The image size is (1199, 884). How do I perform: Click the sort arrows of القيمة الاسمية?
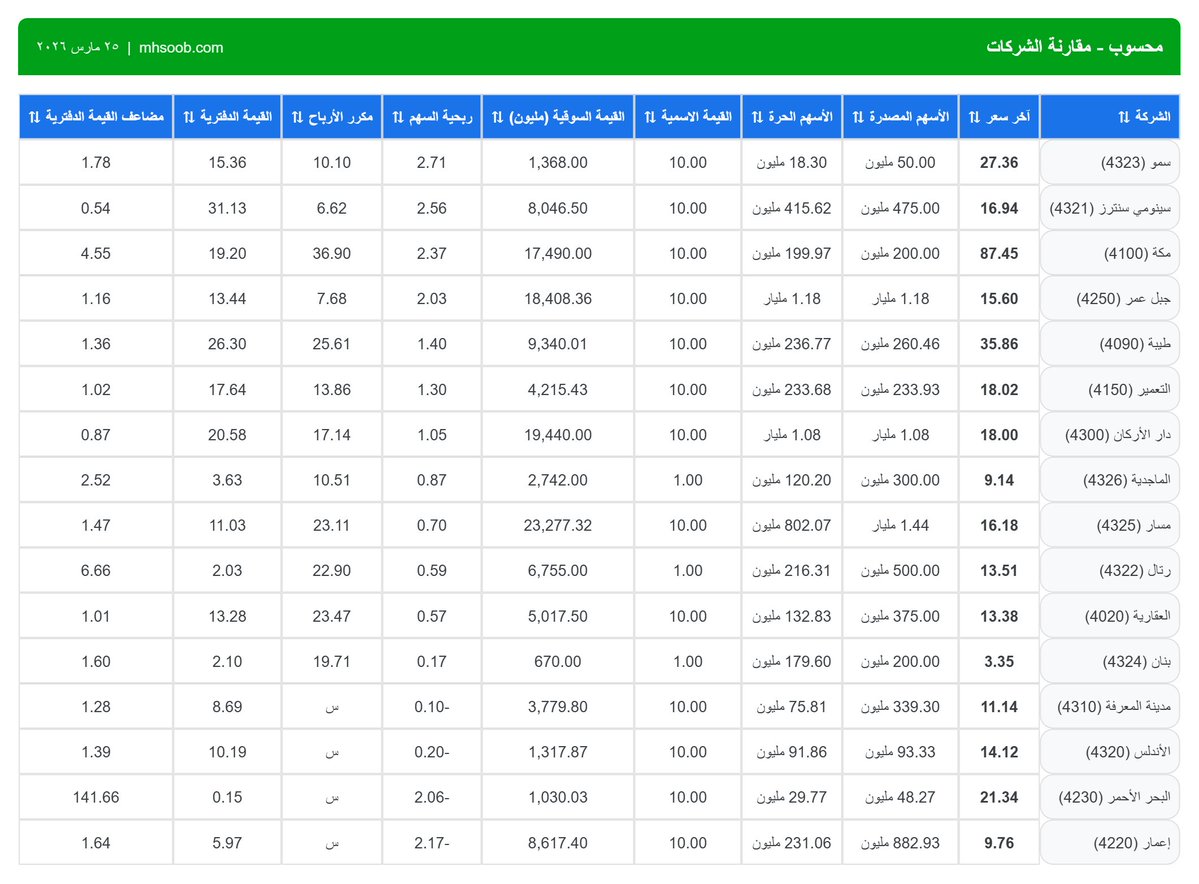click(x=650, y=117)
